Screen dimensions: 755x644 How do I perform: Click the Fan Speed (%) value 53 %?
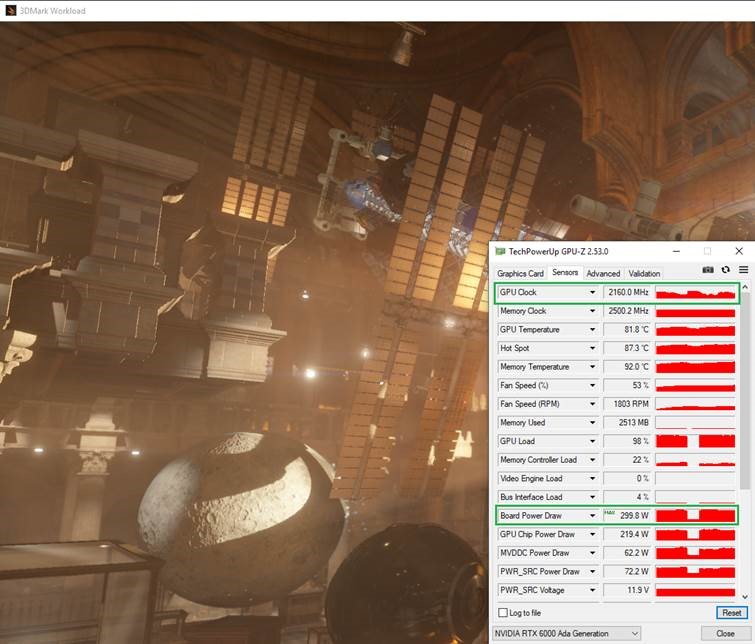pos(626,385)
